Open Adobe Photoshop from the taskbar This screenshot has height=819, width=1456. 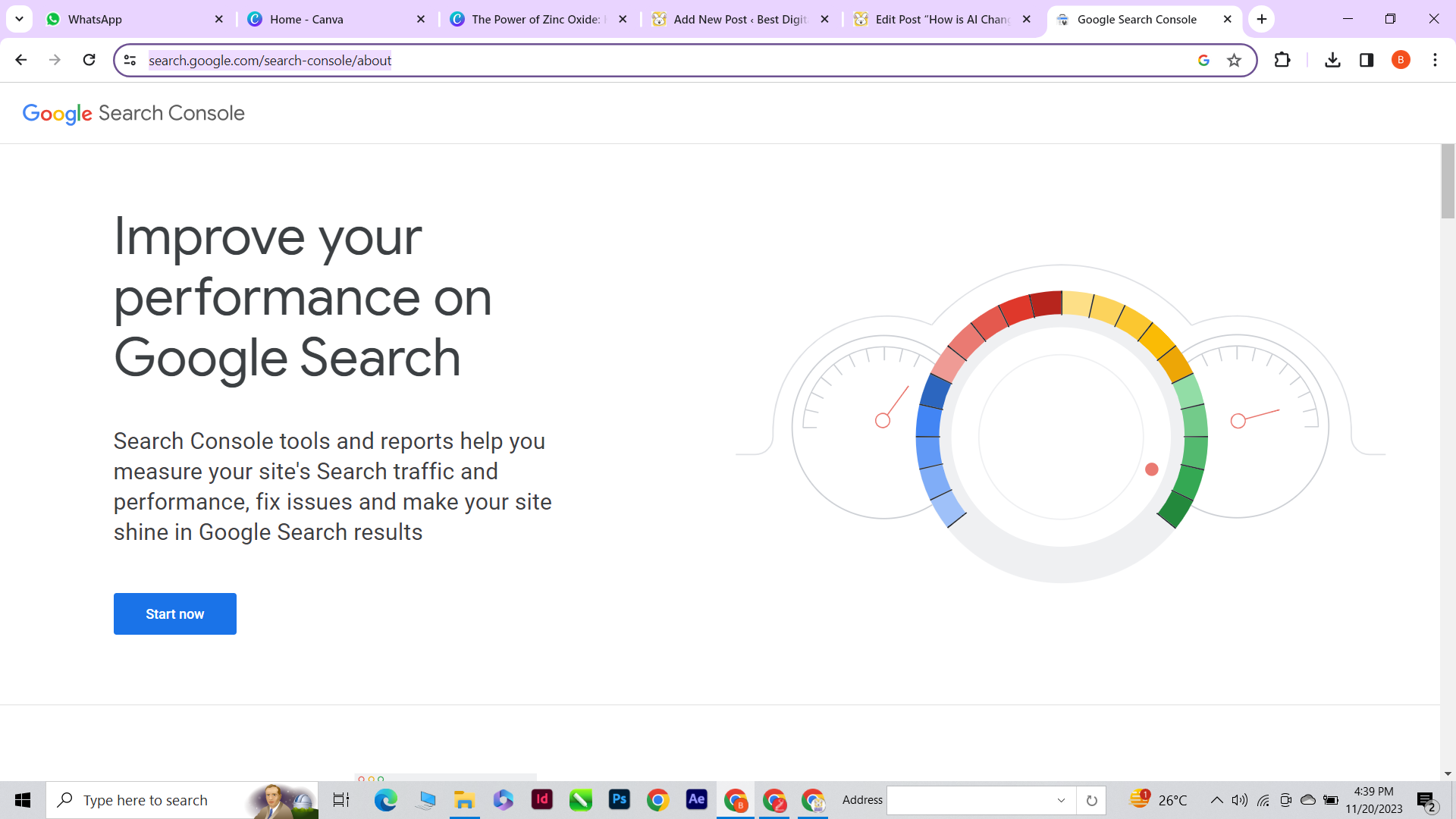620,800
